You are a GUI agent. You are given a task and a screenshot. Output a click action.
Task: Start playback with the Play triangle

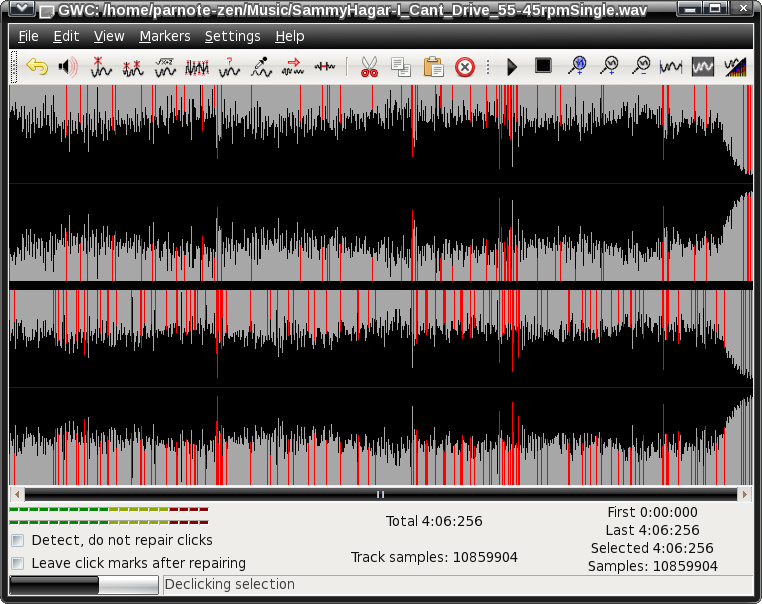pyautogui.click(x=512, y=67)
